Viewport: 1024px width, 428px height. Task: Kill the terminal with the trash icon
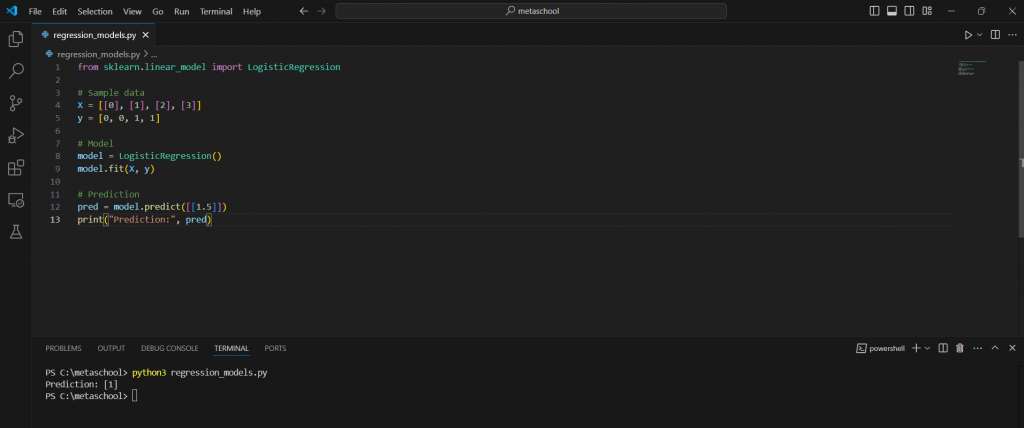pos(960,348)
